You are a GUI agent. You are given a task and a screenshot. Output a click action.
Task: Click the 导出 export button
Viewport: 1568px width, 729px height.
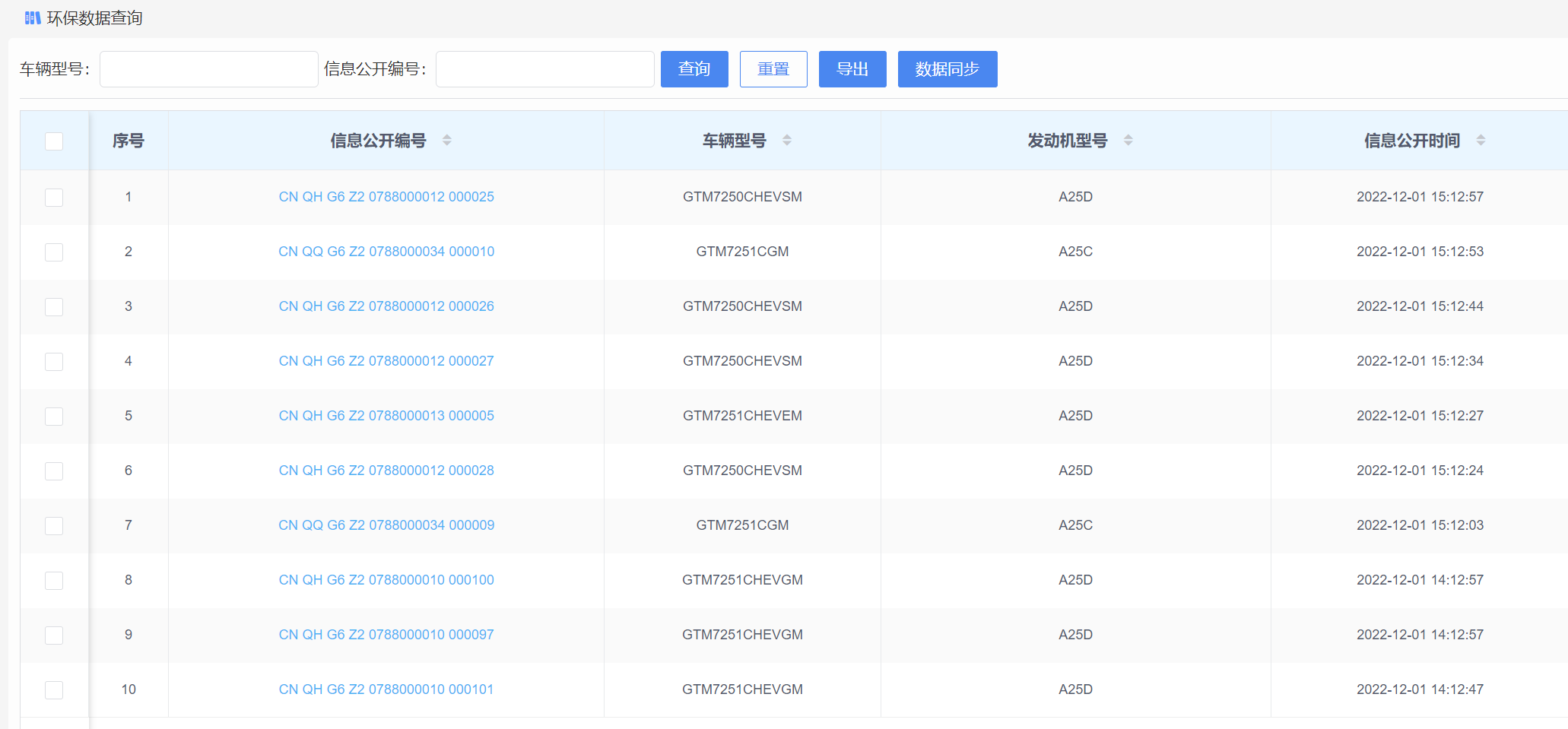click(852, 69)
